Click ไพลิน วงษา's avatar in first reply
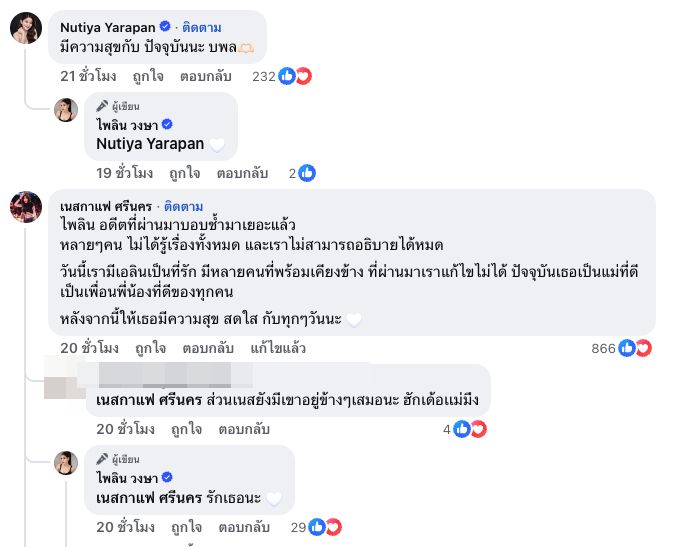Viewport: 697px width, 547px height. pyautogui.click(x=66, y=110)
